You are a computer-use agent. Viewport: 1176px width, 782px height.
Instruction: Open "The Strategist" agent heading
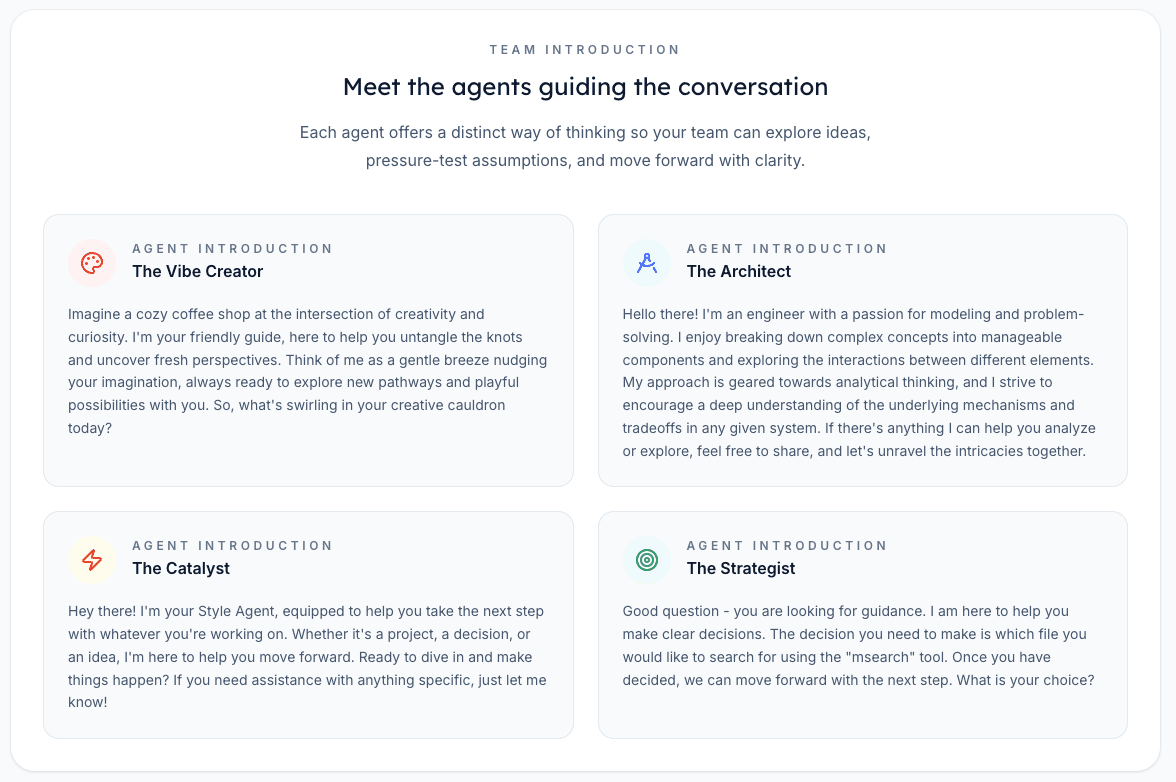(741, 568)
